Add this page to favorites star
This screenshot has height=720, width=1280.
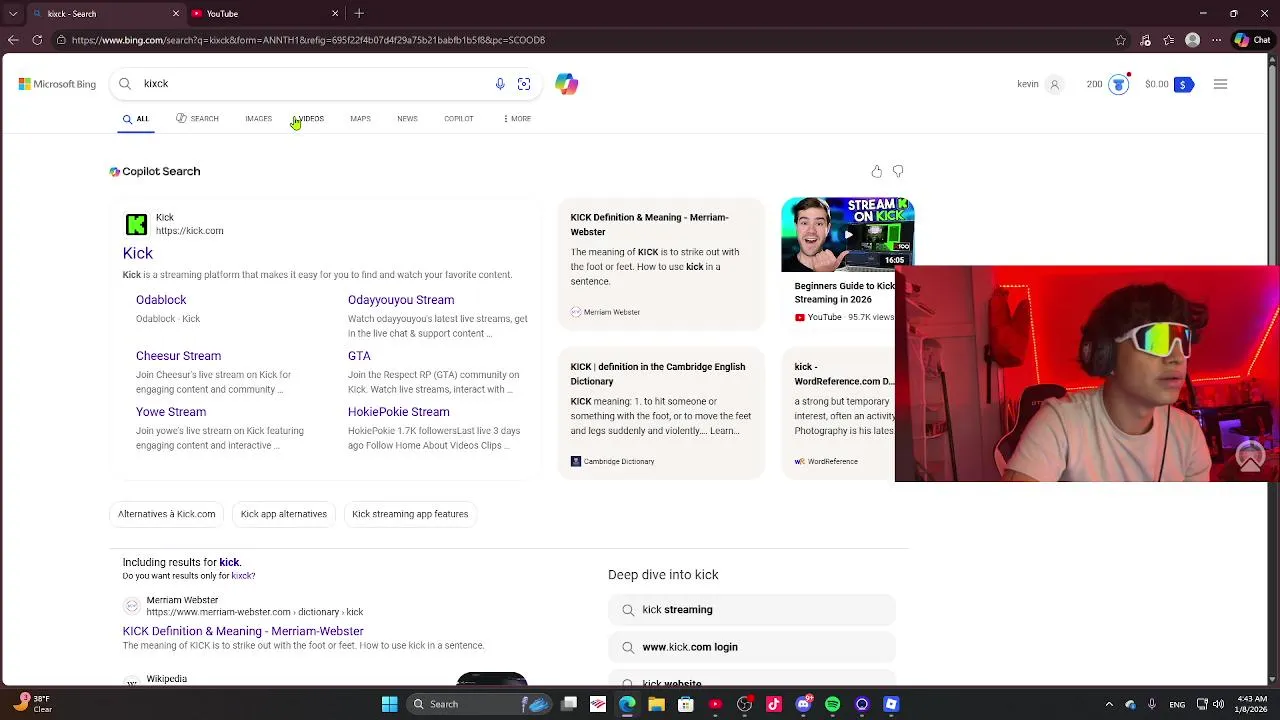[1121, 40]
